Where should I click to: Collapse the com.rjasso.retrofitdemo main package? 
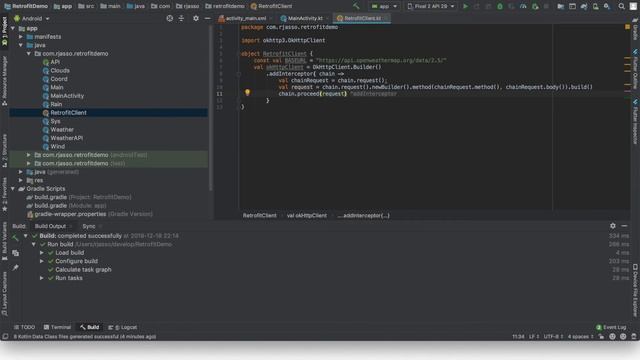(29, 53)
